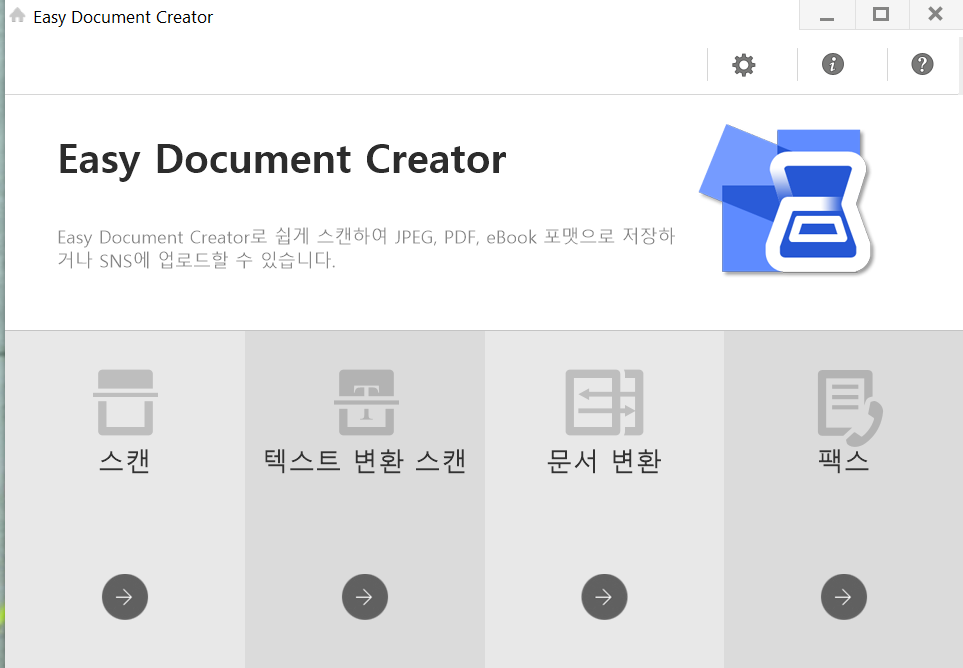Maximize the Easy Document Creator window
The width and height of the screenshot is (963, 668).
[x=881, y=15]
